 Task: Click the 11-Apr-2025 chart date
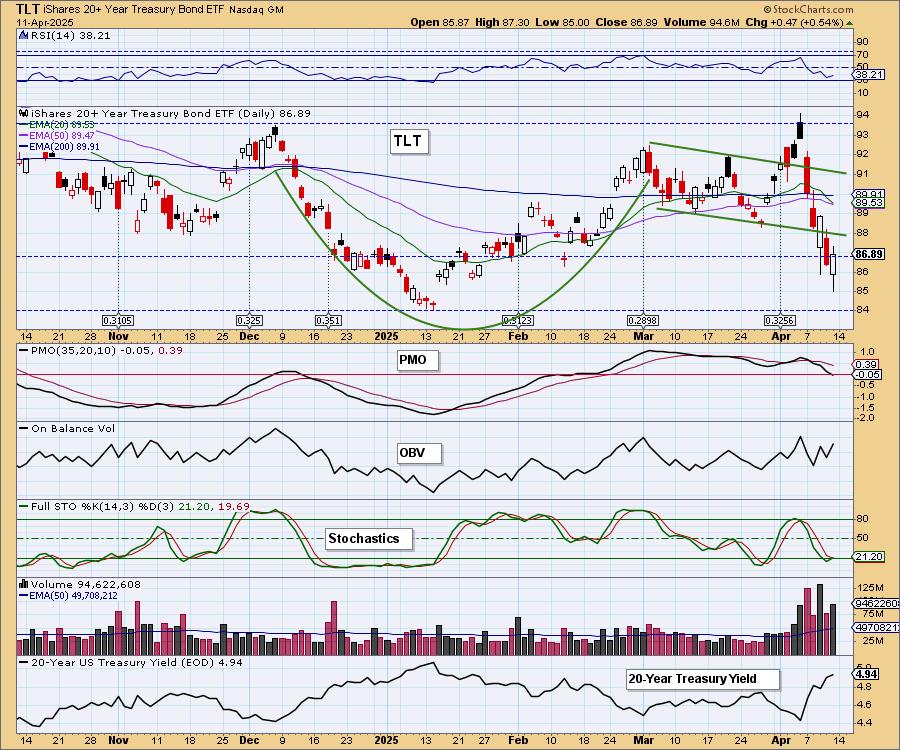45,22
